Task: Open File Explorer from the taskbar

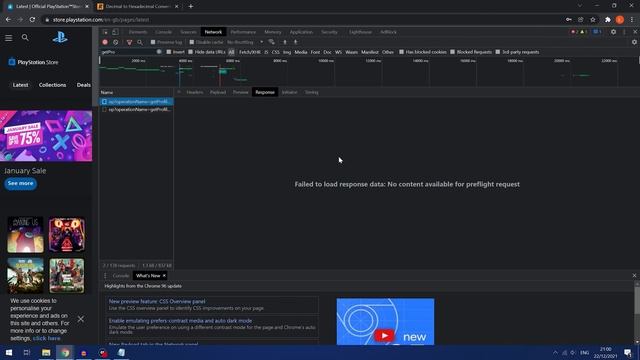Action: coord(46,353)
